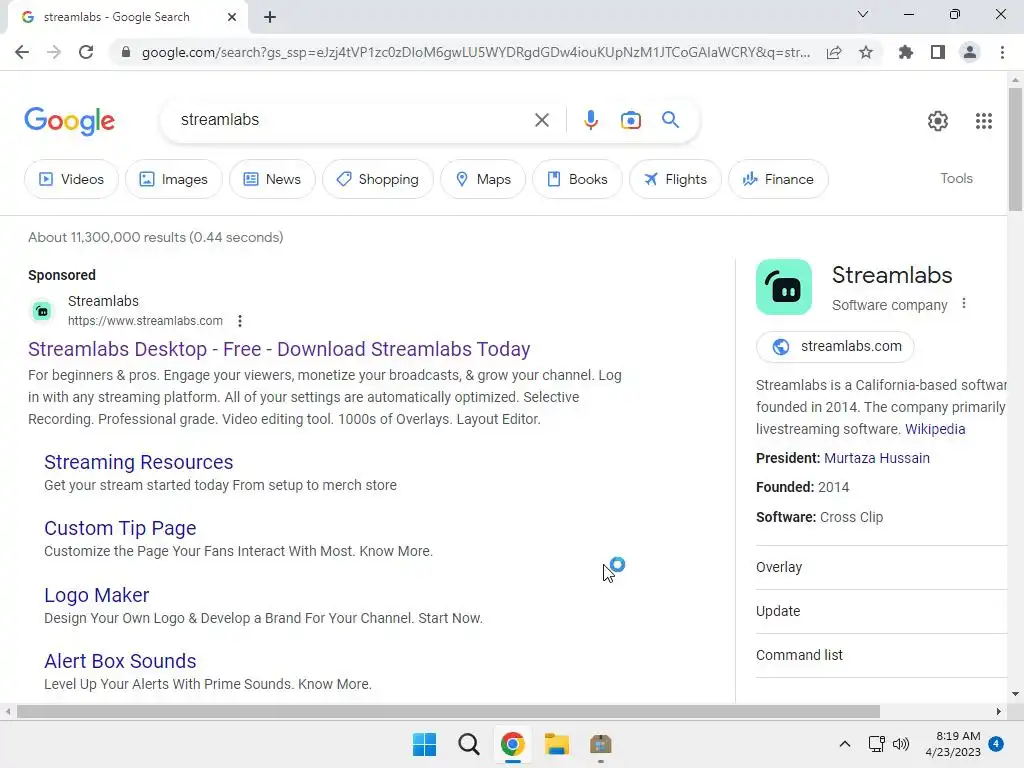Open ad options next to streamlabs.com URL

point(240,321)
